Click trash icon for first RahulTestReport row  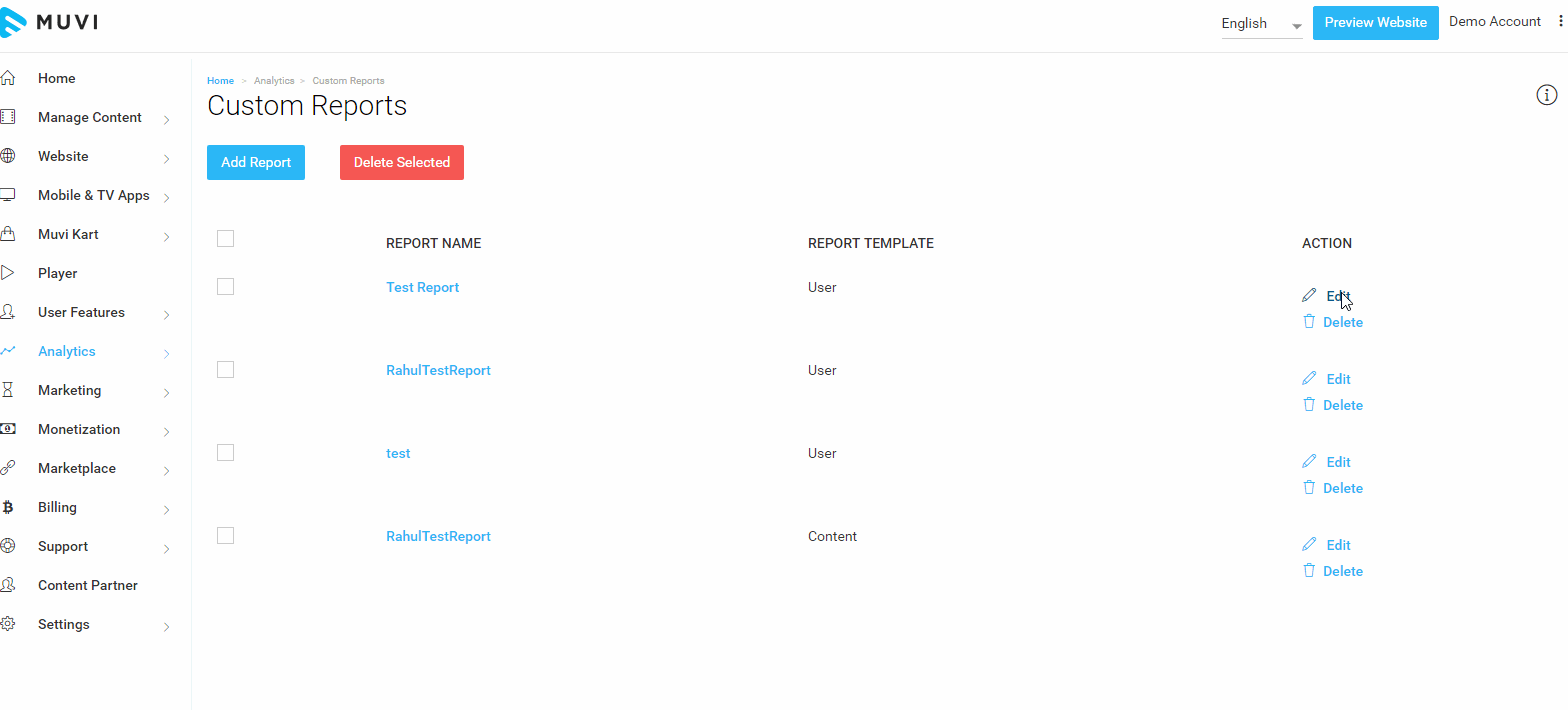pyautogui.click(x=1309, y=404)
